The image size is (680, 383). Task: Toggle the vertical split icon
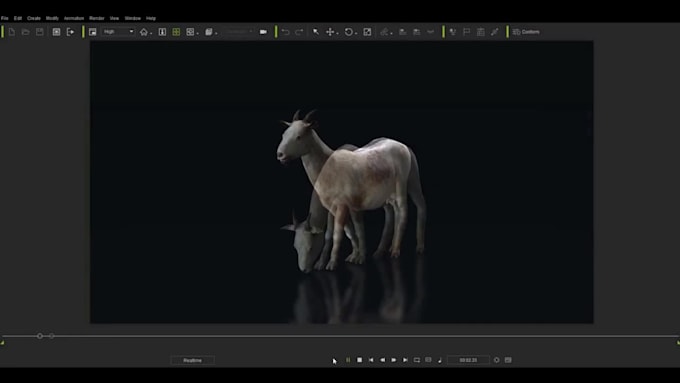coord(162,32)
